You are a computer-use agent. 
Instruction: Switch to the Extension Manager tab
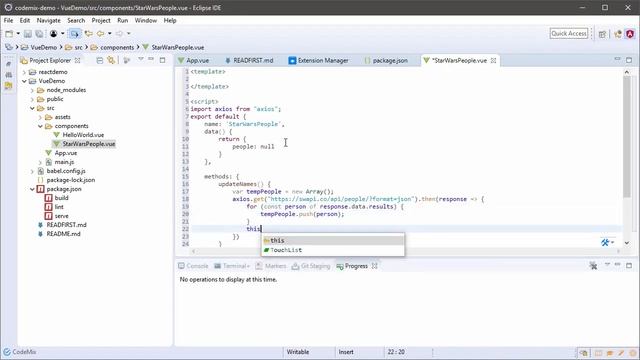(x=318, y=60)
